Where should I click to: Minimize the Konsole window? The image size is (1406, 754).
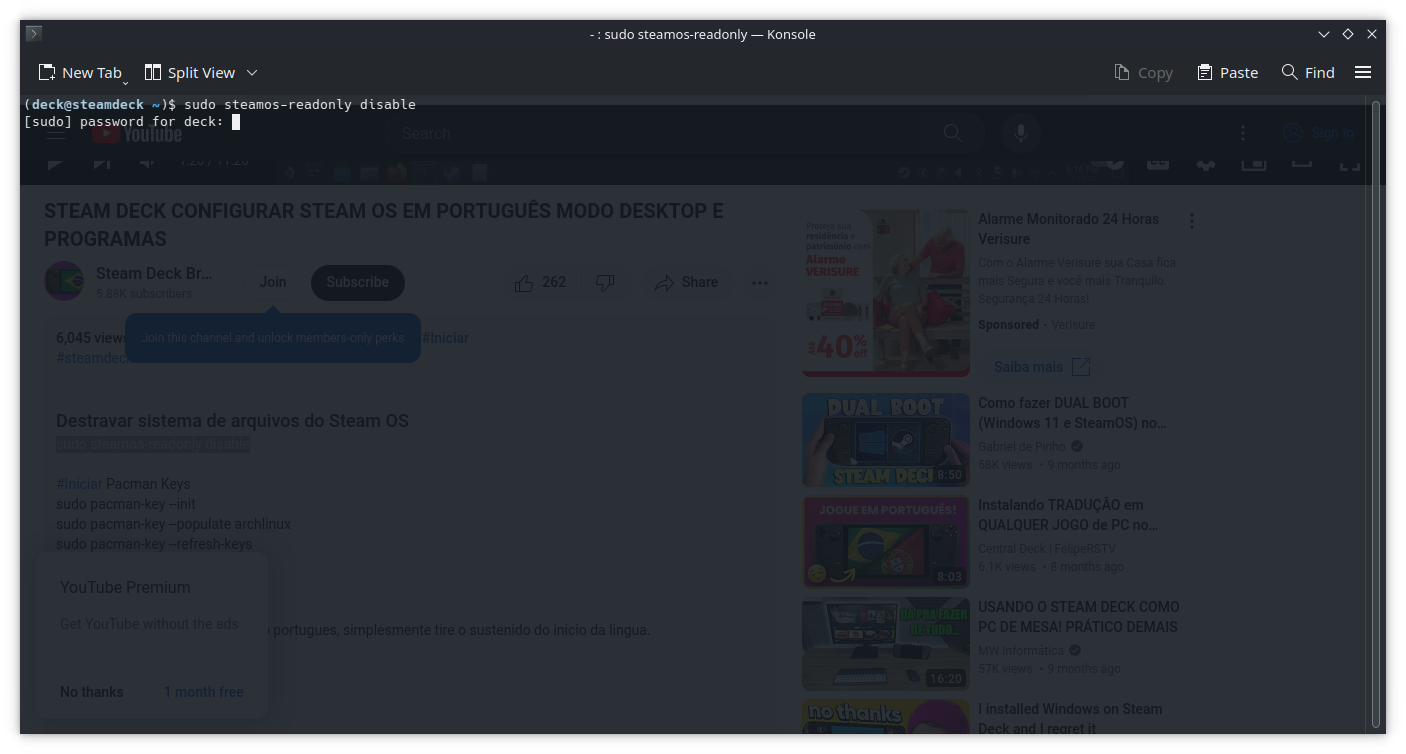point(1324,34)
